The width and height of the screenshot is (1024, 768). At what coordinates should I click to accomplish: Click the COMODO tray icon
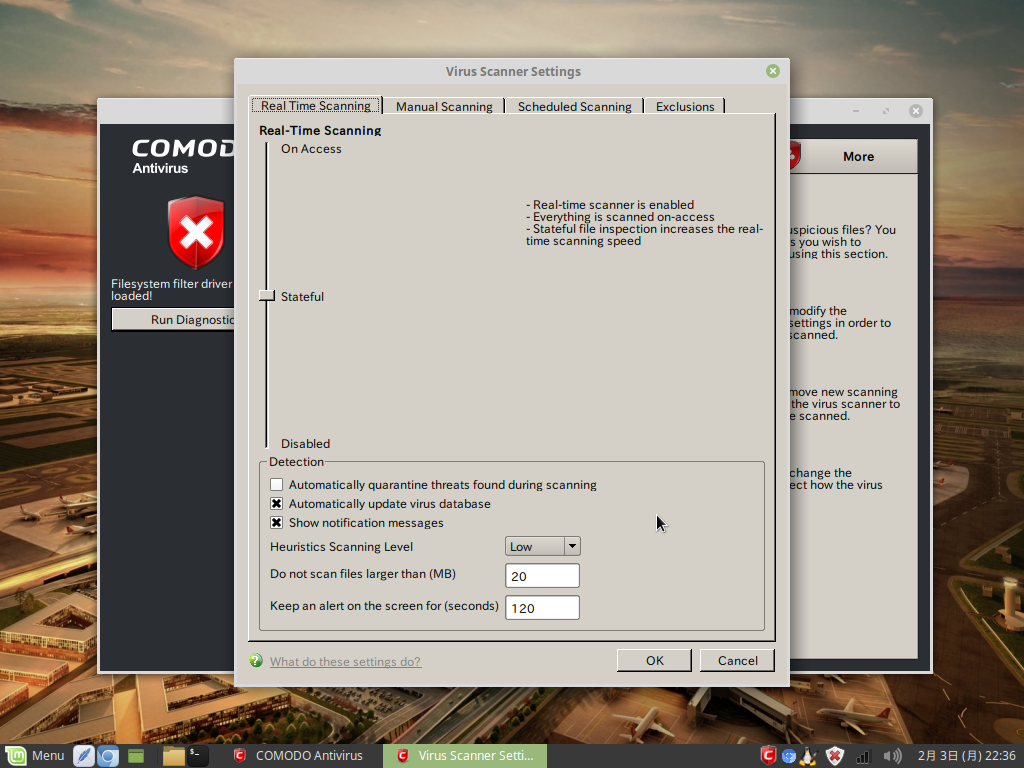[x=768, y=756]
